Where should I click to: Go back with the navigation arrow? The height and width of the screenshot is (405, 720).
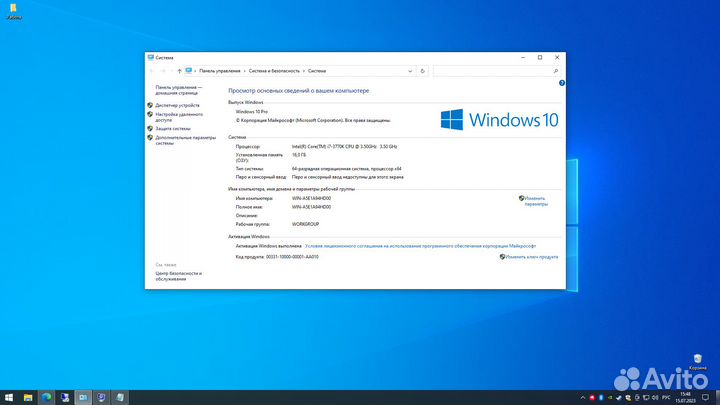click(152, 71)
